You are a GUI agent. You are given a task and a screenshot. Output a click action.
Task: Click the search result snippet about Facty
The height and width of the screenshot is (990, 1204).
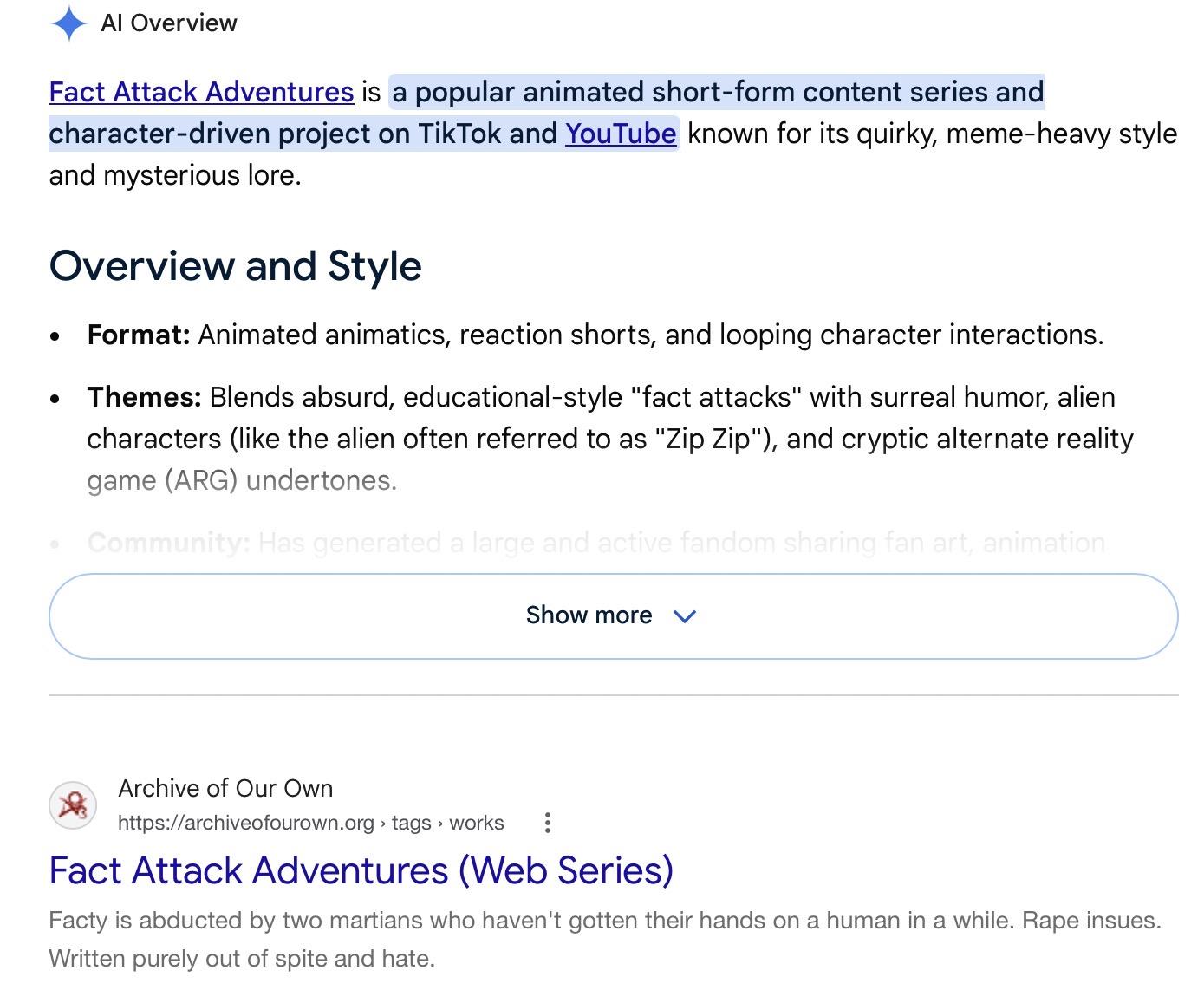coord(605,939)
